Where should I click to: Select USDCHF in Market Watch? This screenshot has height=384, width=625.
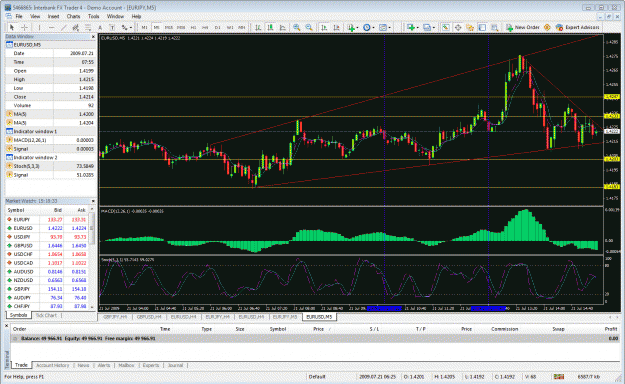point(23,254)
